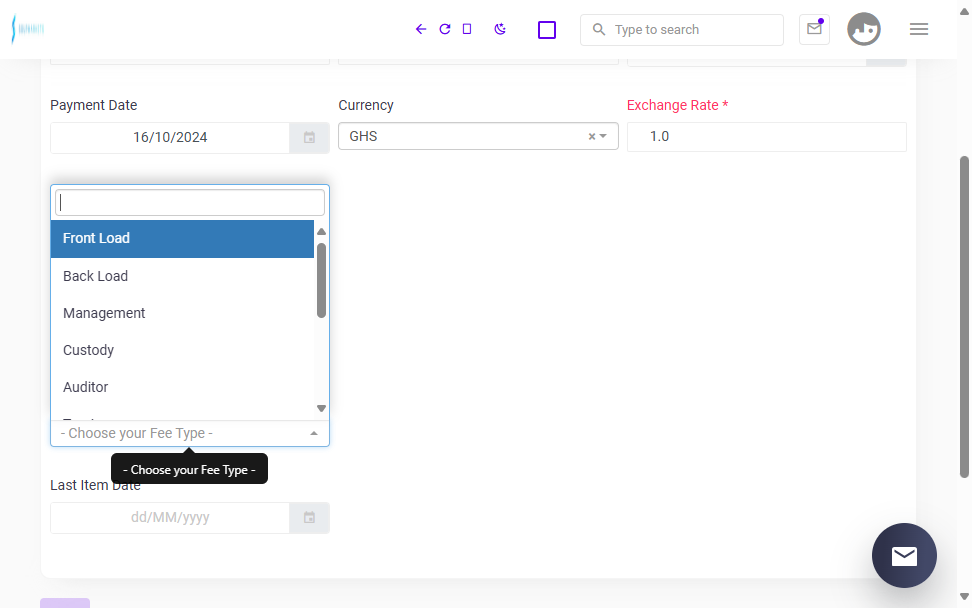Click the page scroll up arrow
This screenshot has height=608, width=972.
[964, 12]
